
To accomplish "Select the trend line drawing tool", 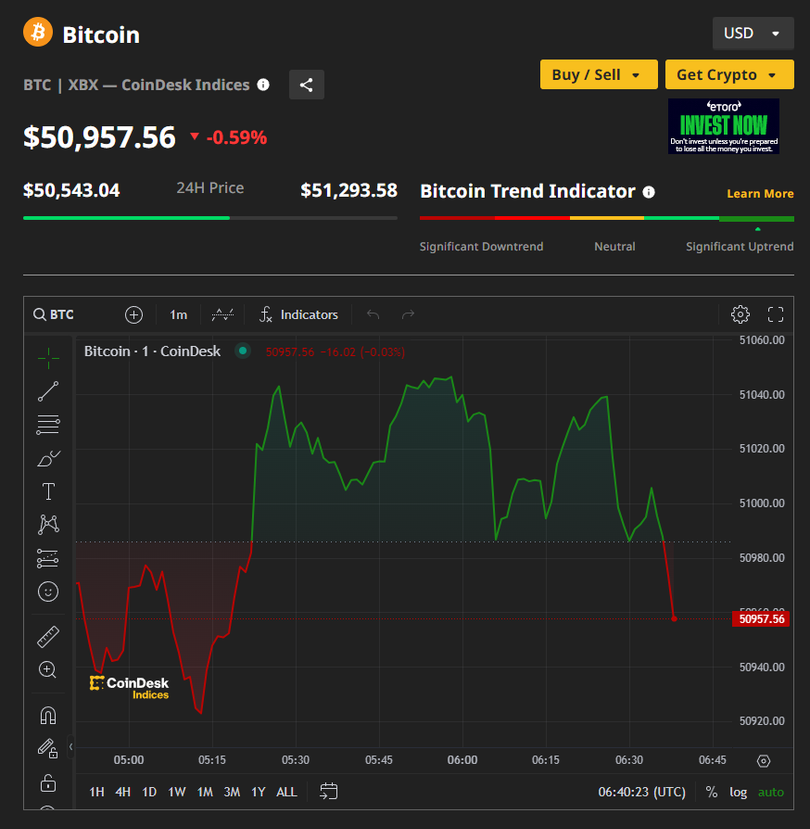I will tap(48, 391).
